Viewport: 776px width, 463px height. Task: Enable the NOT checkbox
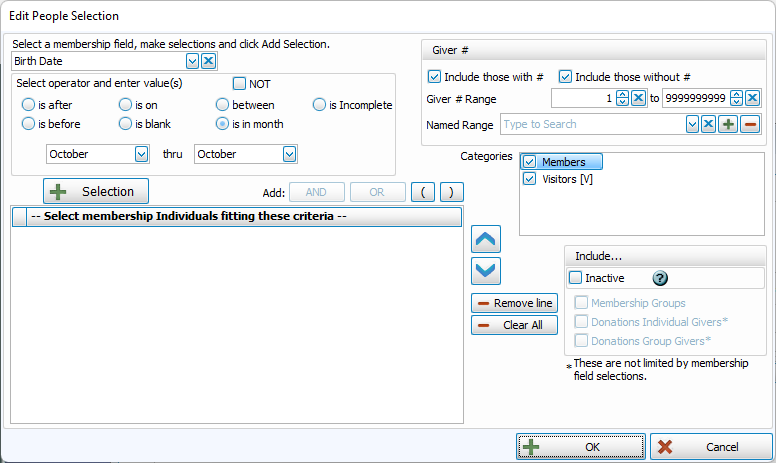[240, 84]
